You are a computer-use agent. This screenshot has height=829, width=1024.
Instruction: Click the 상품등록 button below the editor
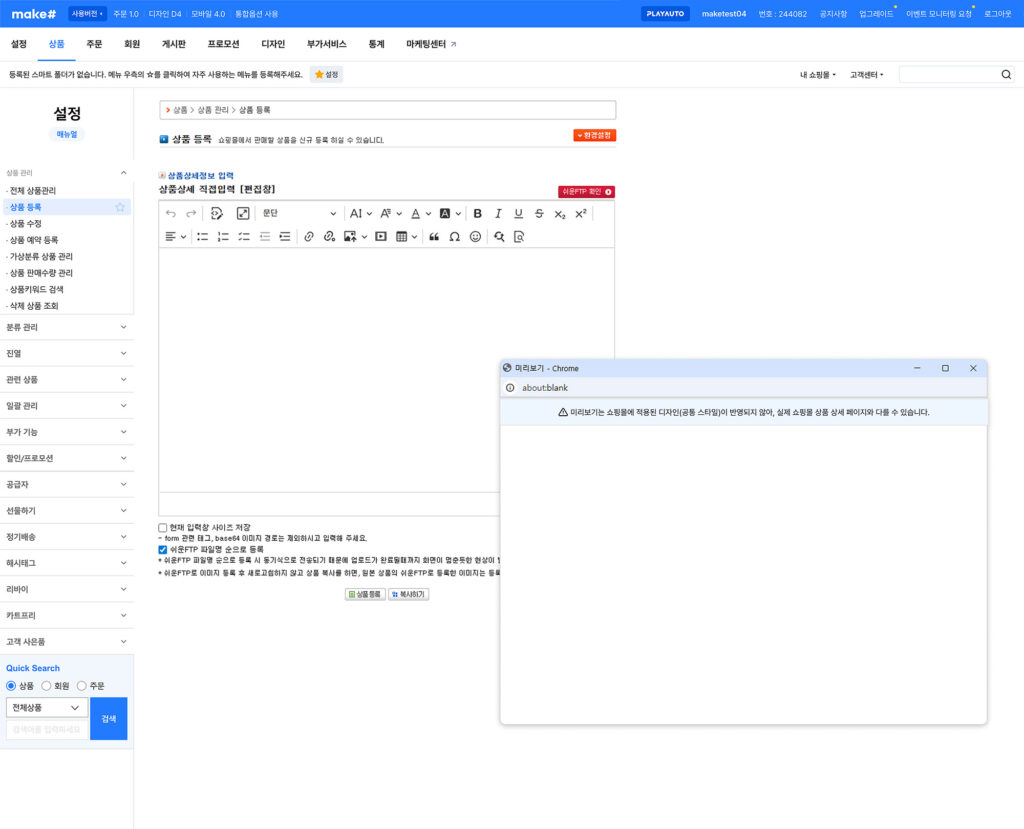365,594
